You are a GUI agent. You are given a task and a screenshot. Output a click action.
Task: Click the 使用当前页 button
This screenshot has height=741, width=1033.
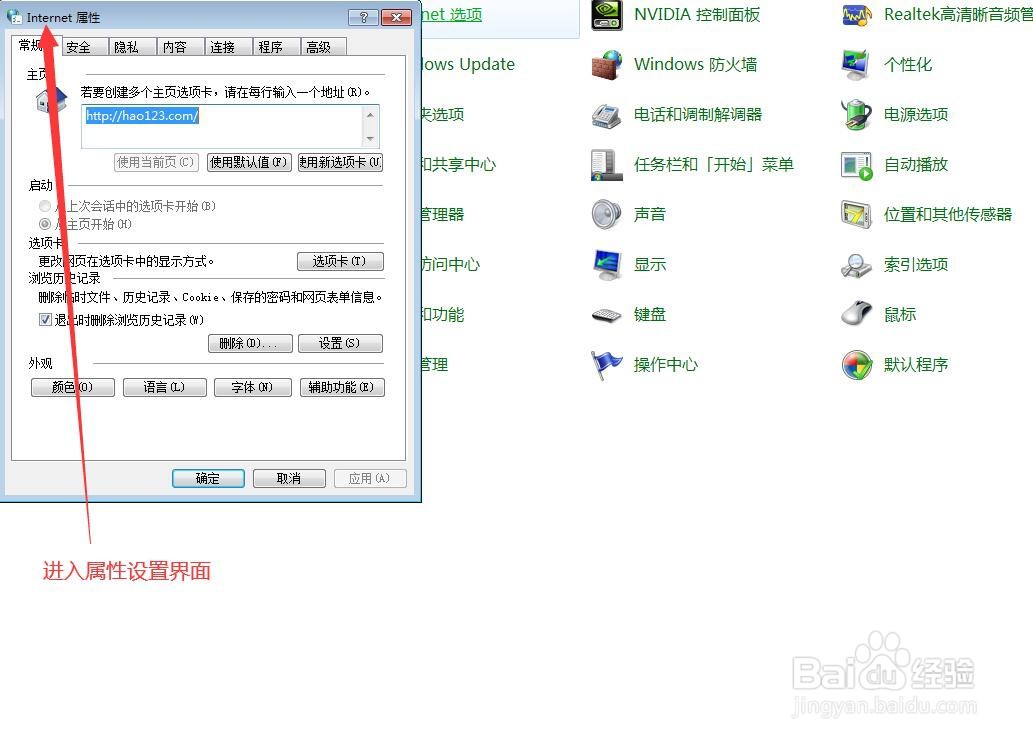(x=156, y=162)
